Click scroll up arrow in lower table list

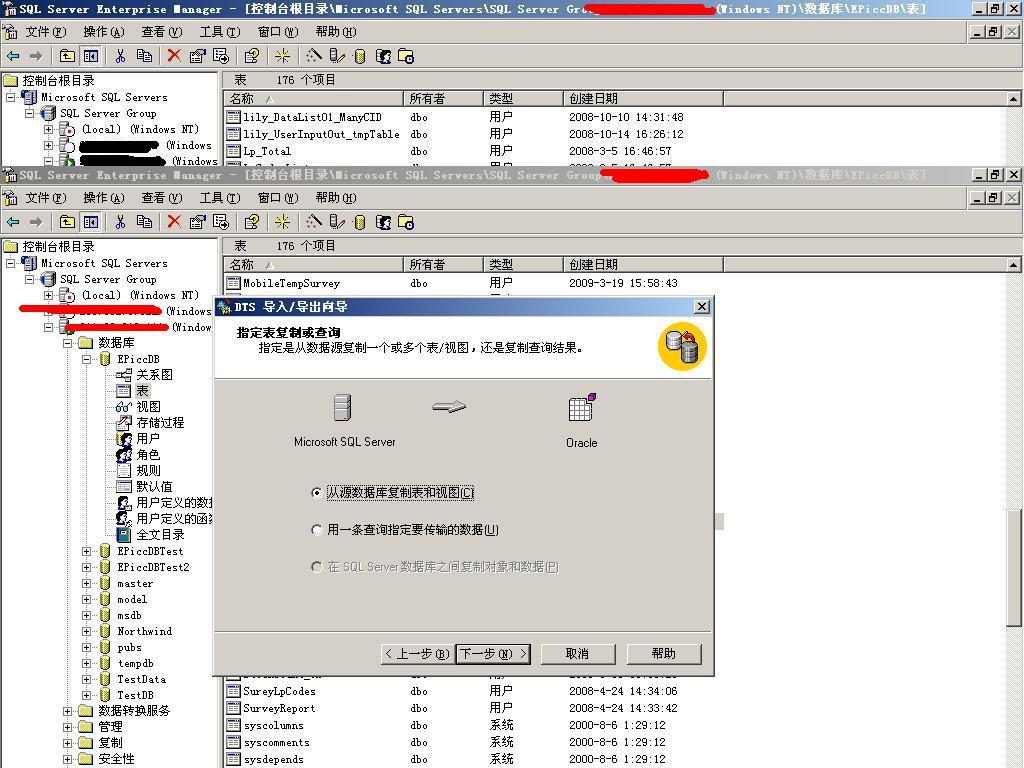click(x=1013, y=265)
